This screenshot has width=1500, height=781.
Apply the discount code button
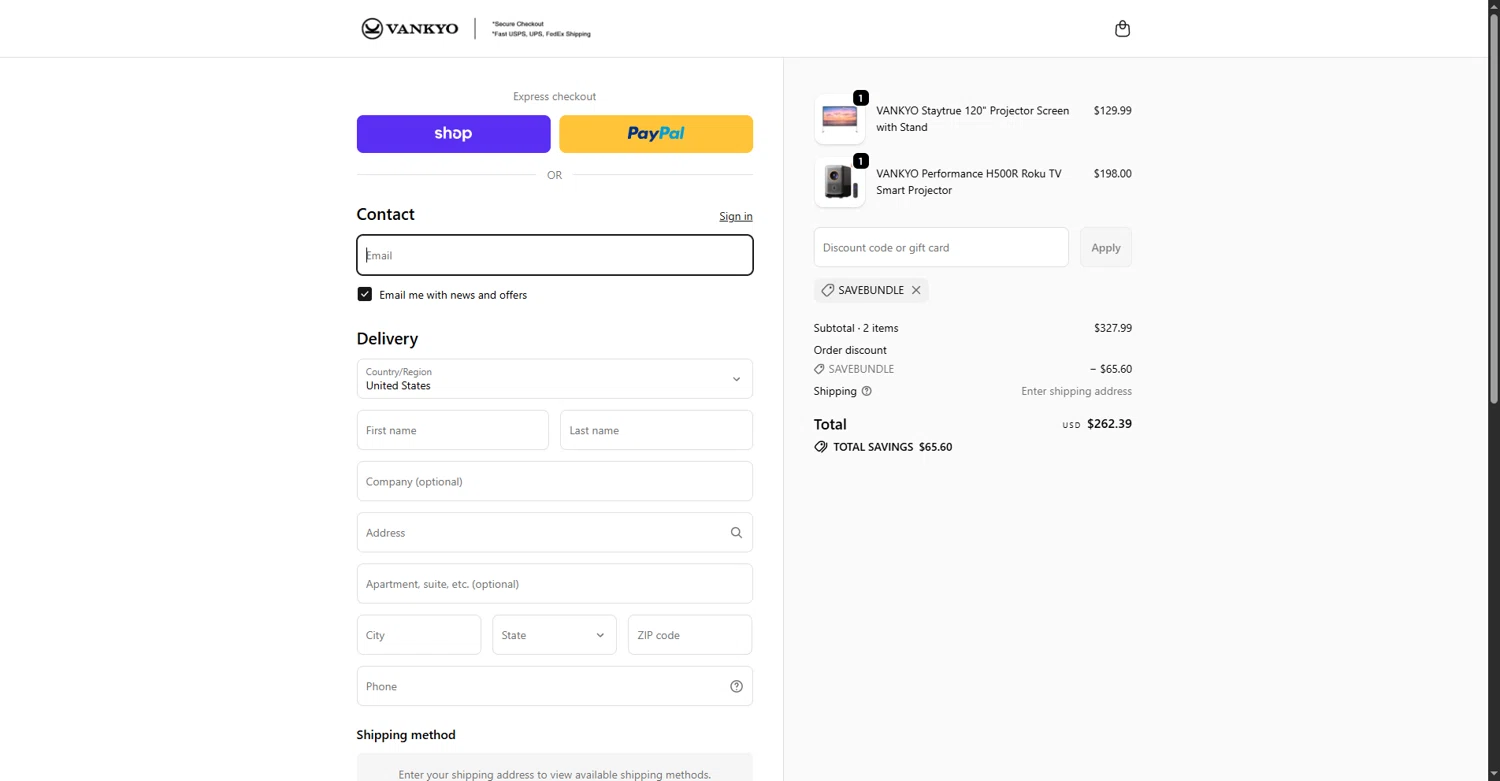click(1106, 247)
